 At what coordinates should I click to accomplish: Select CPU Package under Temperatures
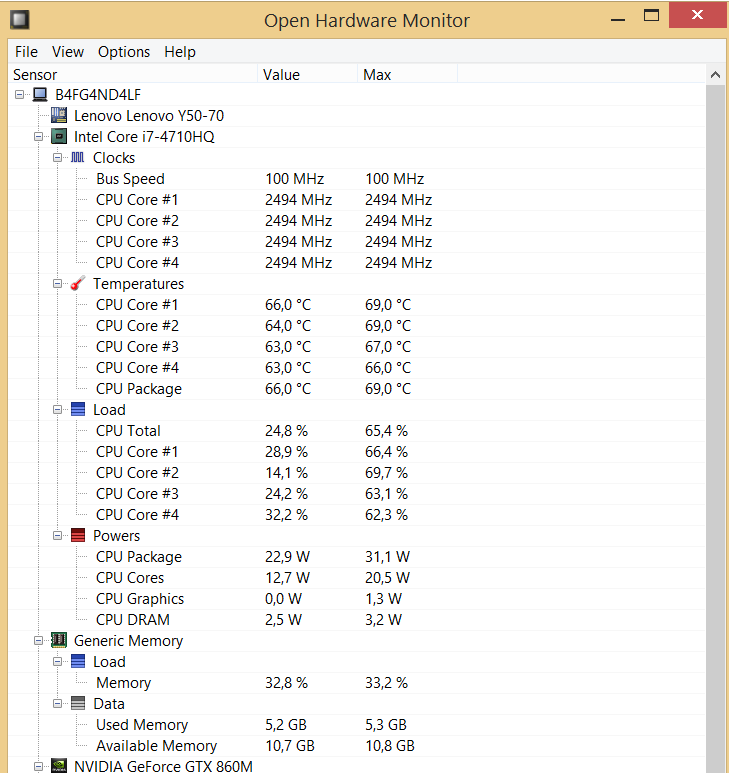pyautogui.click(x=357, y=388)
